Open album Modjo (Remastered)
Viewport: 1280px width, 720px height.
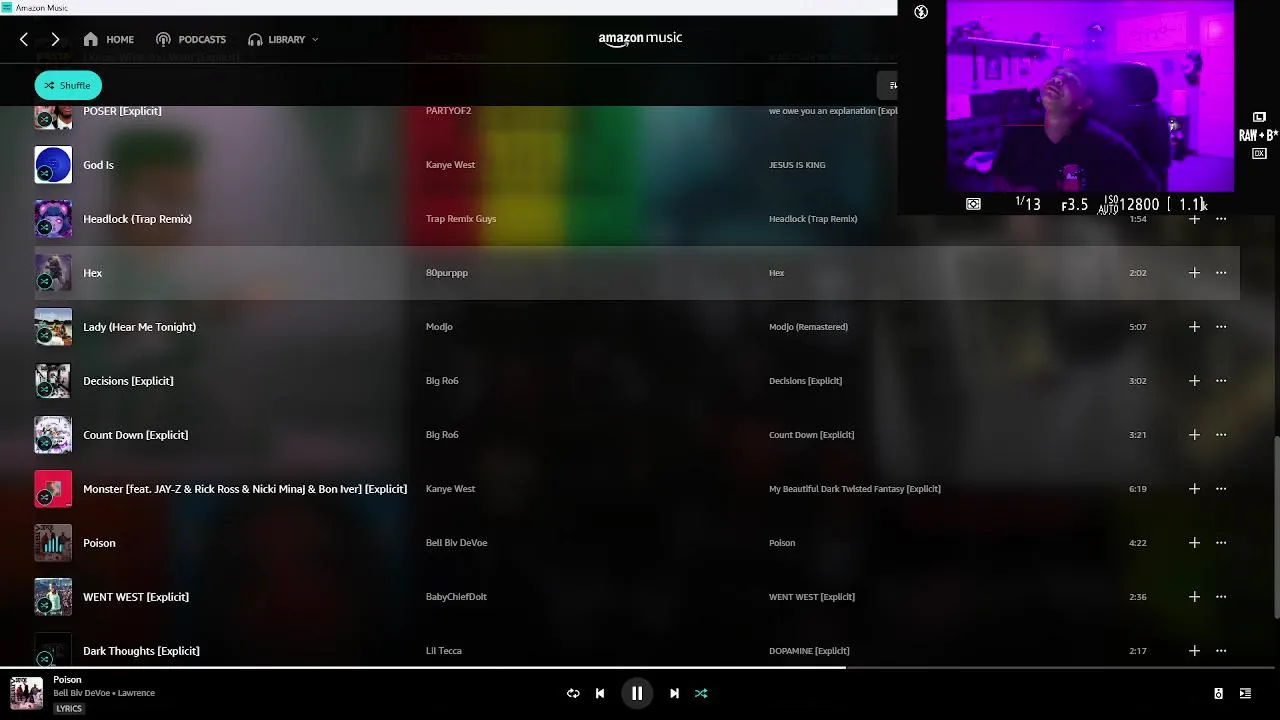click(808, 327)
